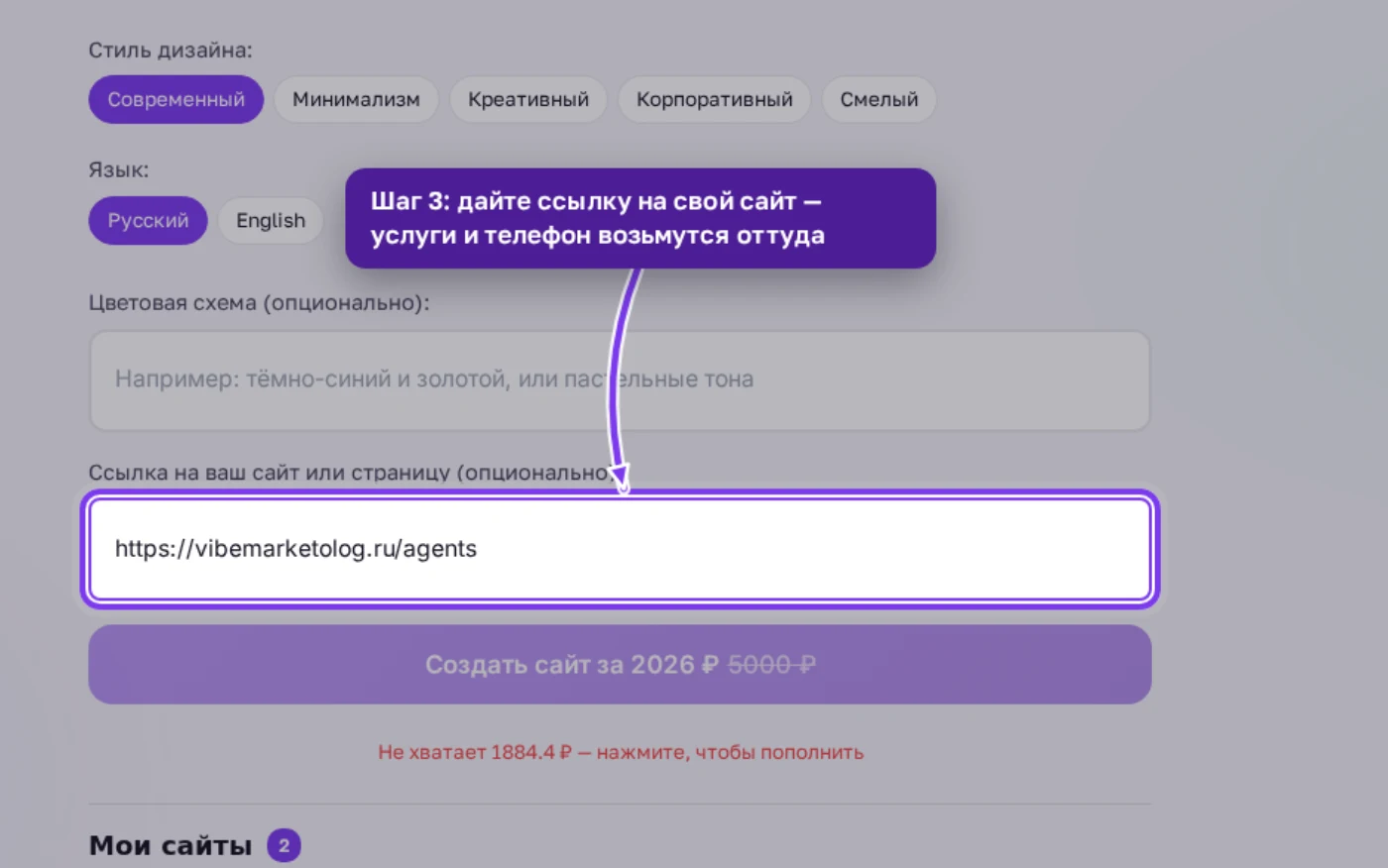The width and height of the screenshot is (1388, 868).
Task: Click the Мои сайты count badge
Action: 284,845
